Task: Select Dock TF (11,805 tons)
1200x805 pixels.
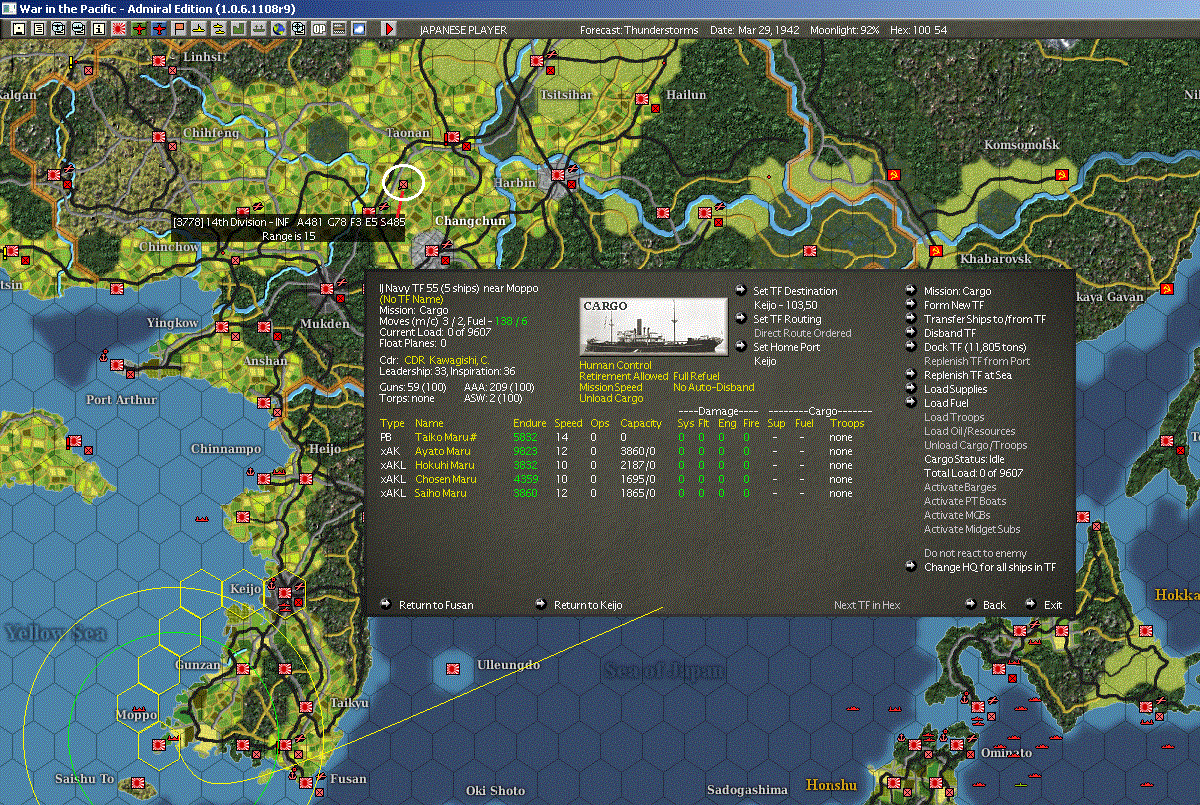Action: (x=975, y=347)
